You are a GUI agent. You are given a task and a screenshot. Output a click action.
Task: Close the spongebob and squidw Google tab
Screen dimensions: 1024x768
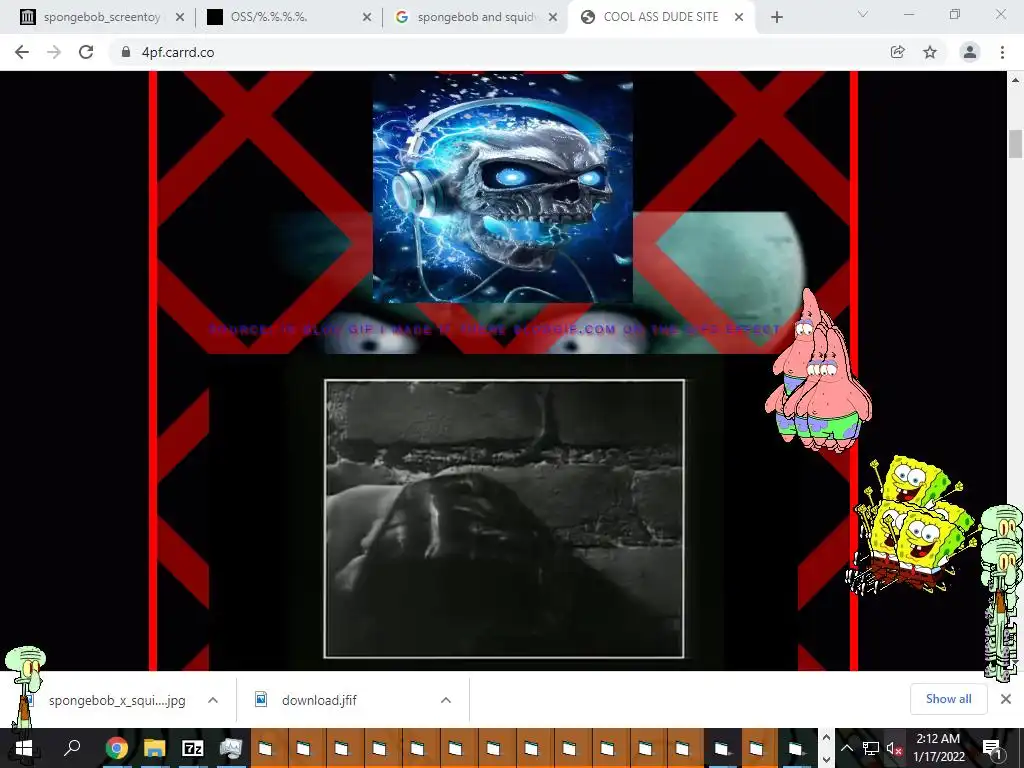(553, 18)
